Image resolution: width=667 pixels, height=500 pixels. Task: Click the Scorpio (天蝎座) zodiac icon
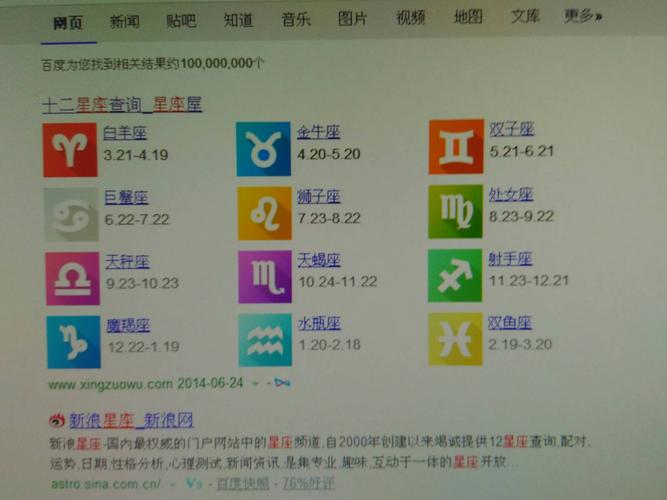point(265,277)
